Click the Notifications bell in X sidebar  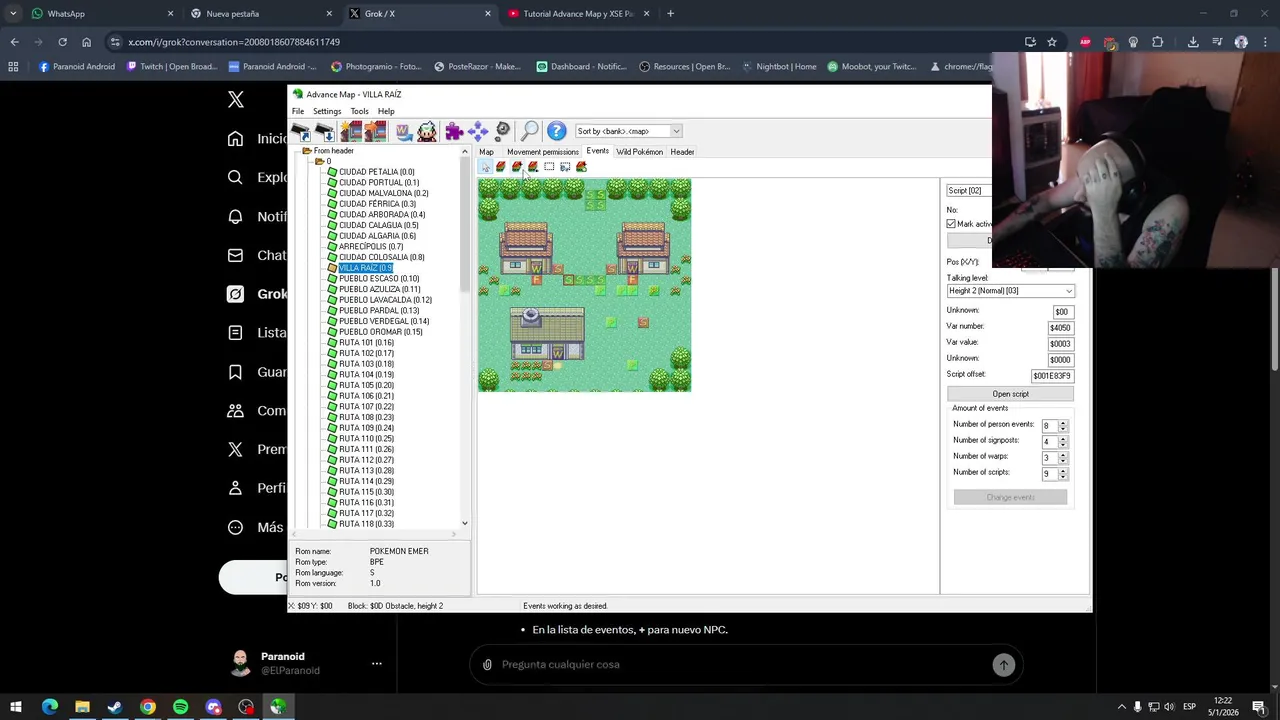click(235, 216)
